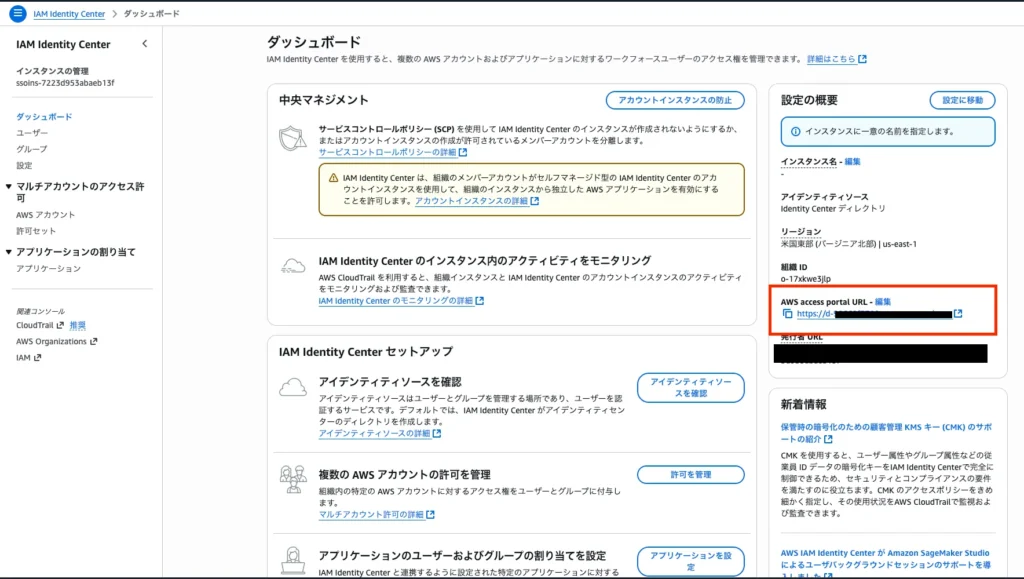Click the アカウントインスタンスの防止 button
This screenshot has height=579, width=1024.
point(675,100)
